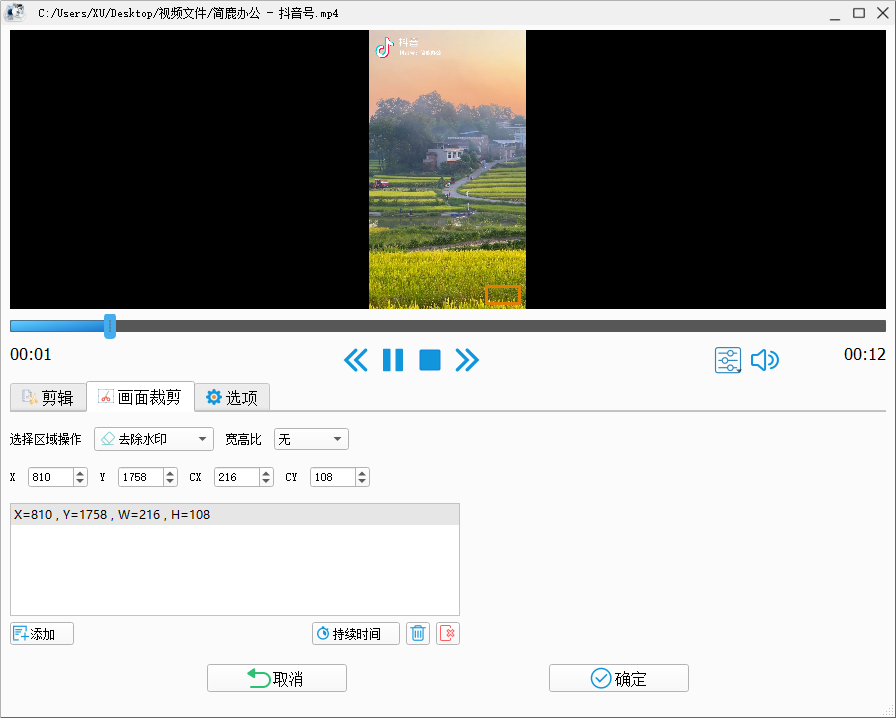Remove all regions with the red delete icon

[x=447, y=633]
